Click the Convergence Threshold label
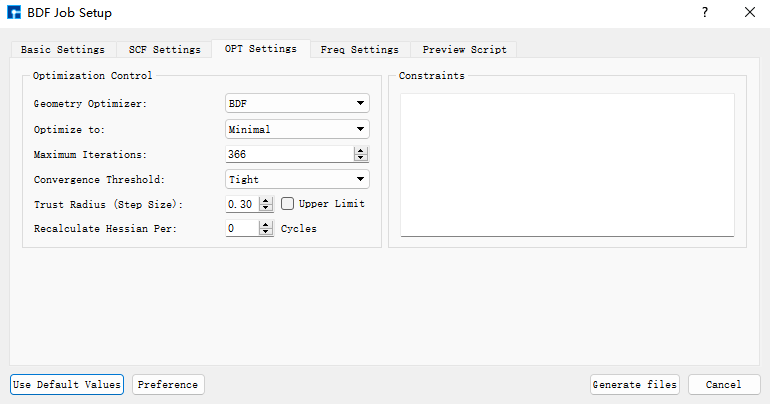This screenshot has width=770, height=404. (99, 180)
